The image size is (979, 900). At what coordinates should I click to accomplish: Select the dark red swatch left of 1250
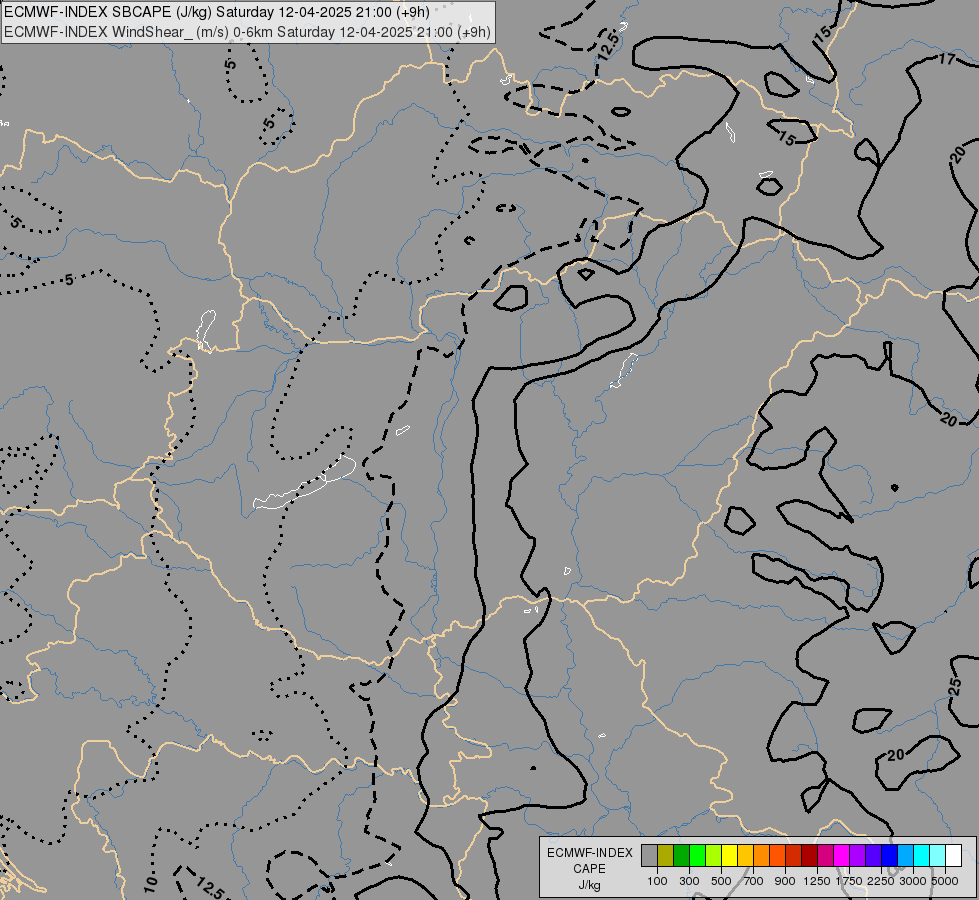click(x=809, y=856)
